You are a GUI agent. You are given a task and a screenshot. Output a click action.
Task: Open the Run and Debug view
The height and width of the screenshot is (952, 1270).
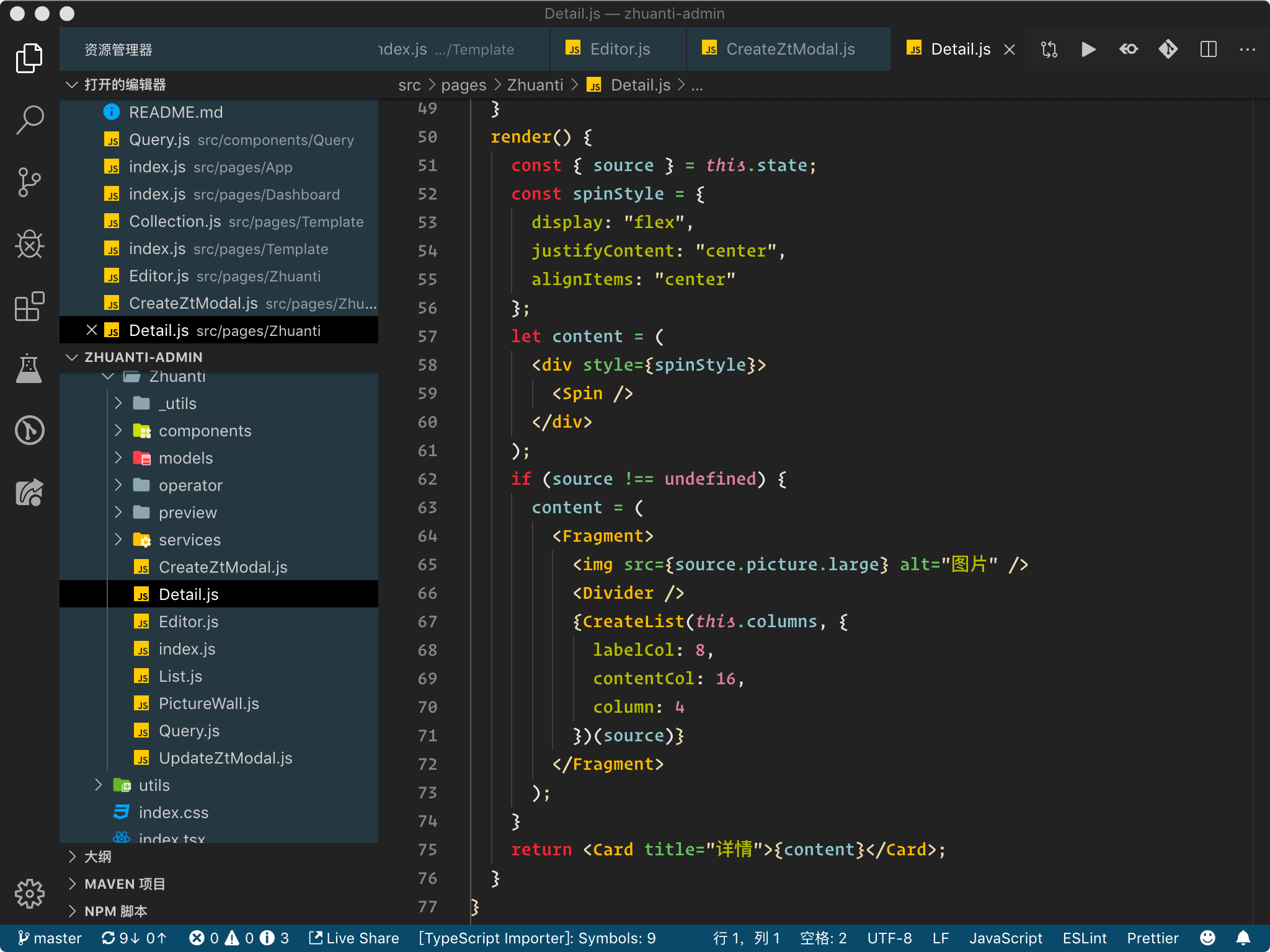[29, 244]
